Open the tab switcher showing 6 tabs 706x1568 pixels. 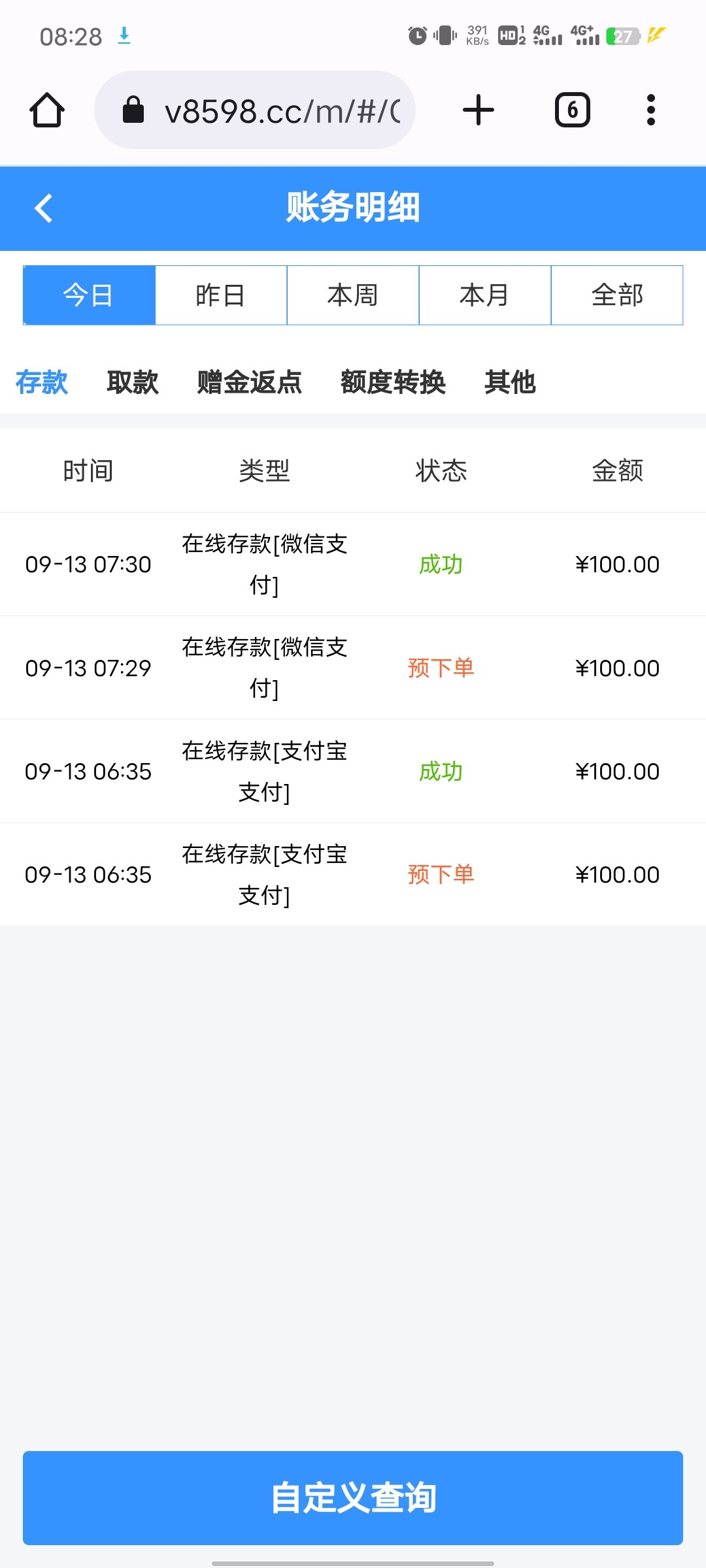[x=572, y=110]
